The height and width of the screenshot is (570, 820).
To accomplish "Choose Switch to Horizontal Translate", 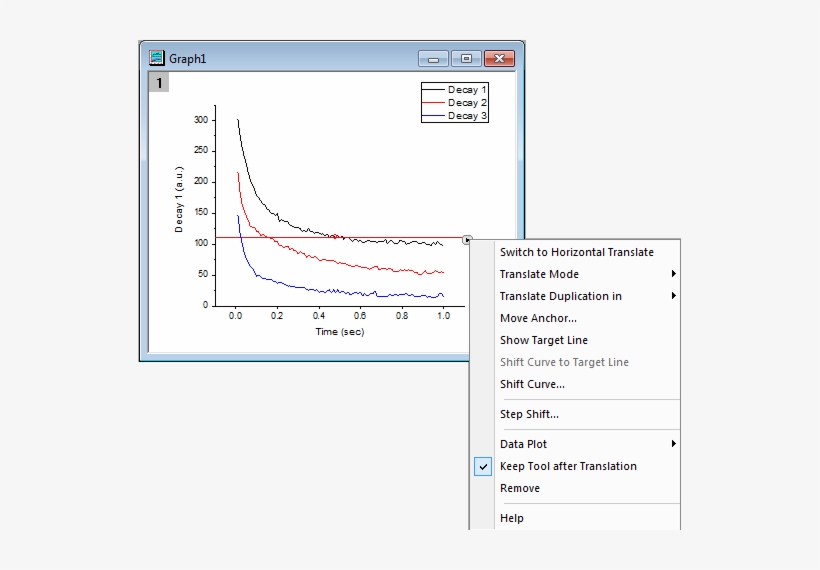I will tap(576, 252).
